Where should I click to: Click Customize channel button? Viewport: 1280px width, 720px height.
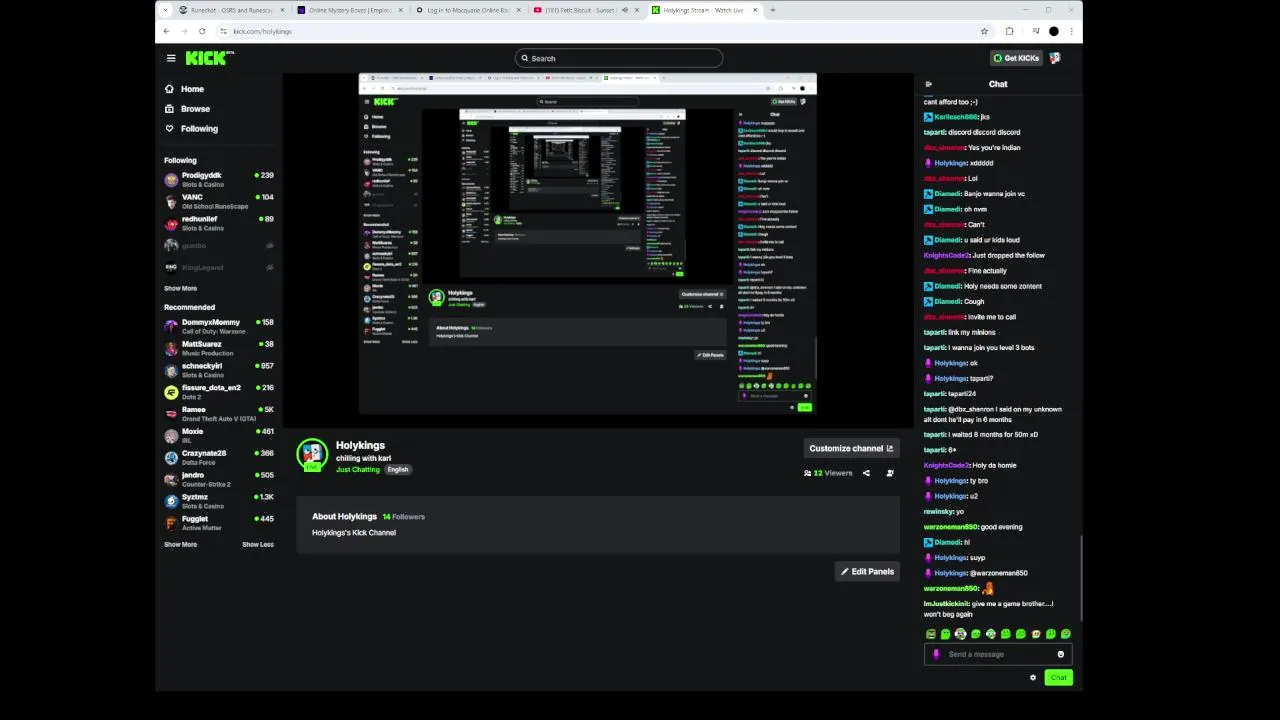pyautogui.click(x=851, y=448)
